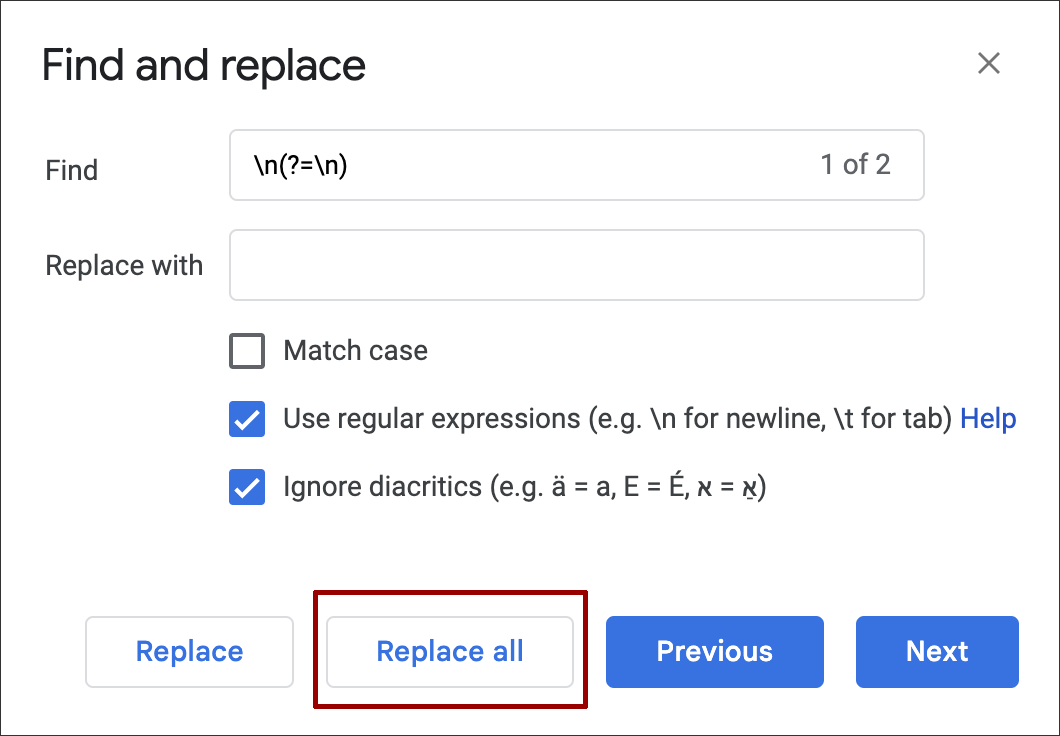Viewport: 1060px width, 736px height.
Task: Open the Help link for regular expressions
Action: point(988,419)
